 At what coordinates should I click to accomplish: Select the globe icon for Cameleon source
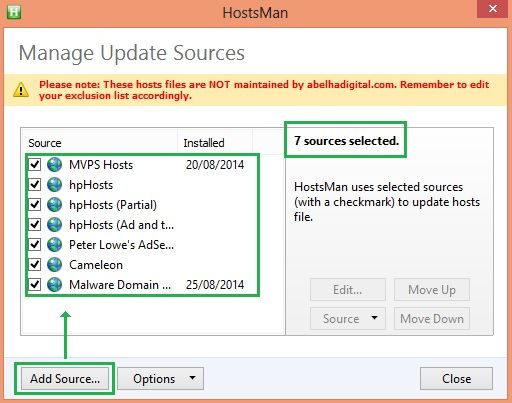click(54, 265)
